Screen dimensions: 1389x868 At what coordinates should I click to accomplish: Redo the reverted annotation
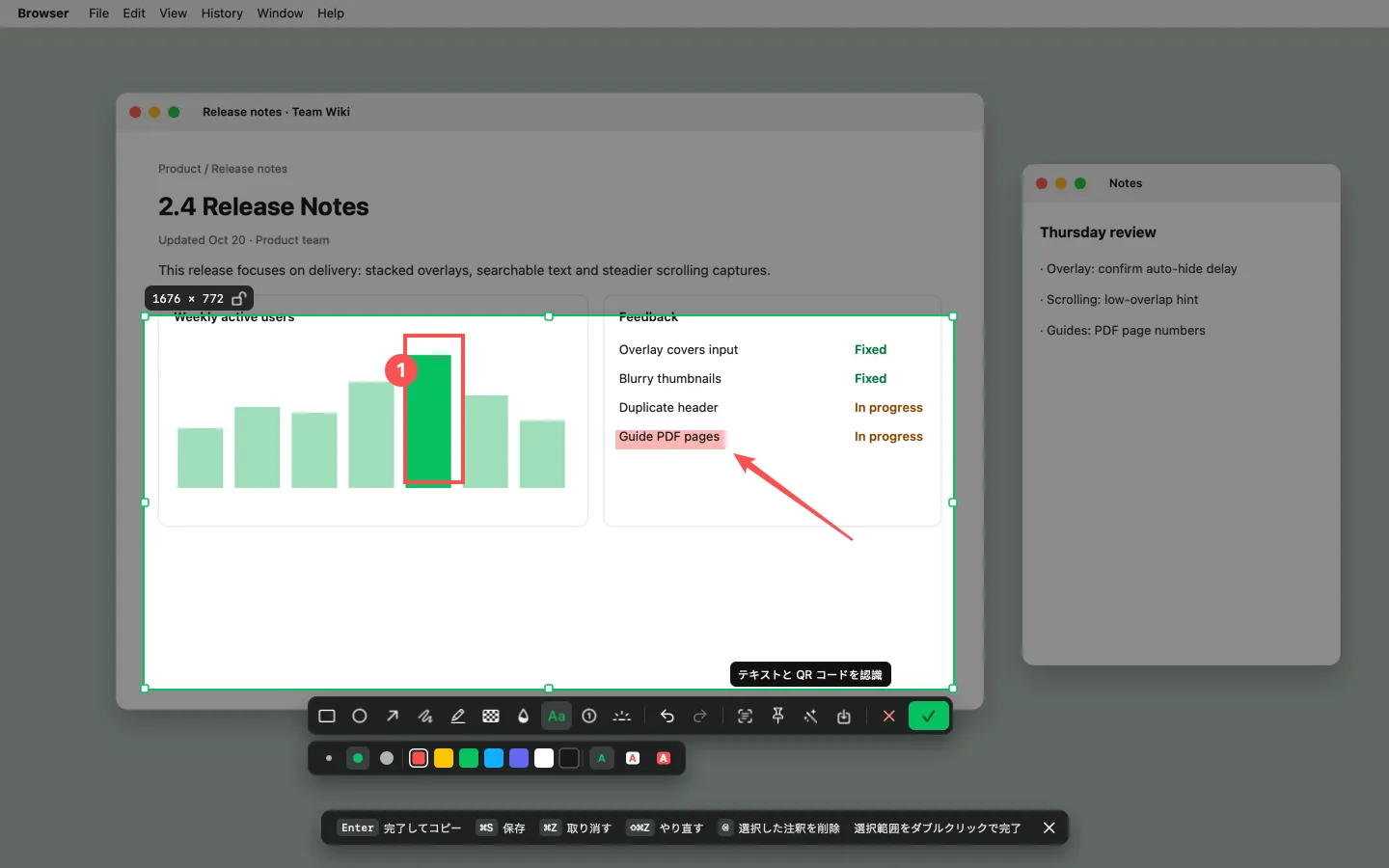pyautogui.click(x=700, y=717)
